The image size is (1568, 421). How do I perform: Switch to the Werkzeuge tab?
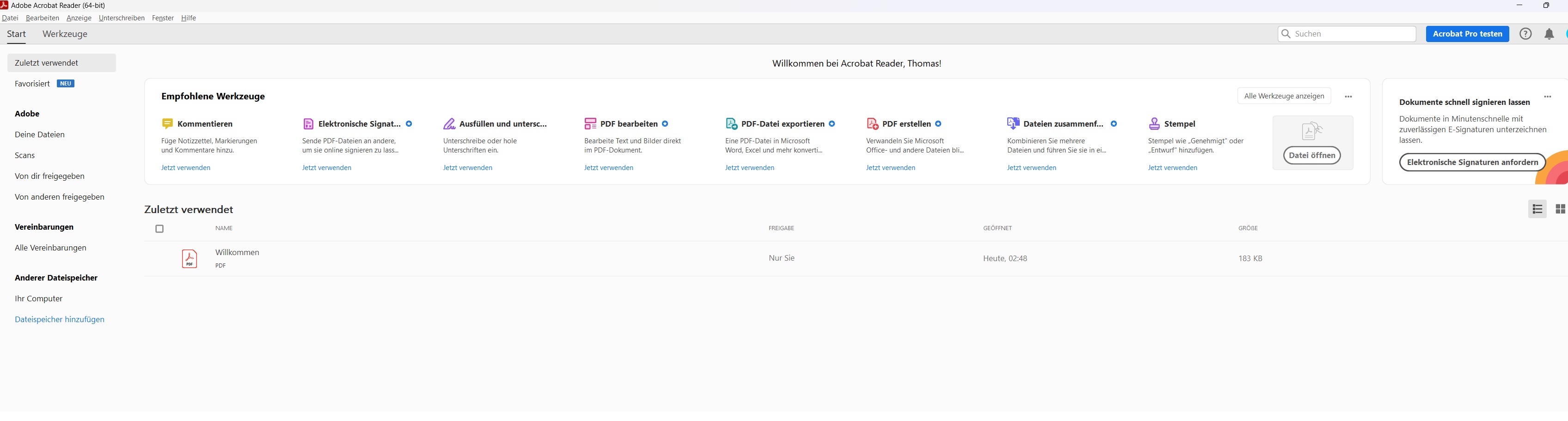65,34
